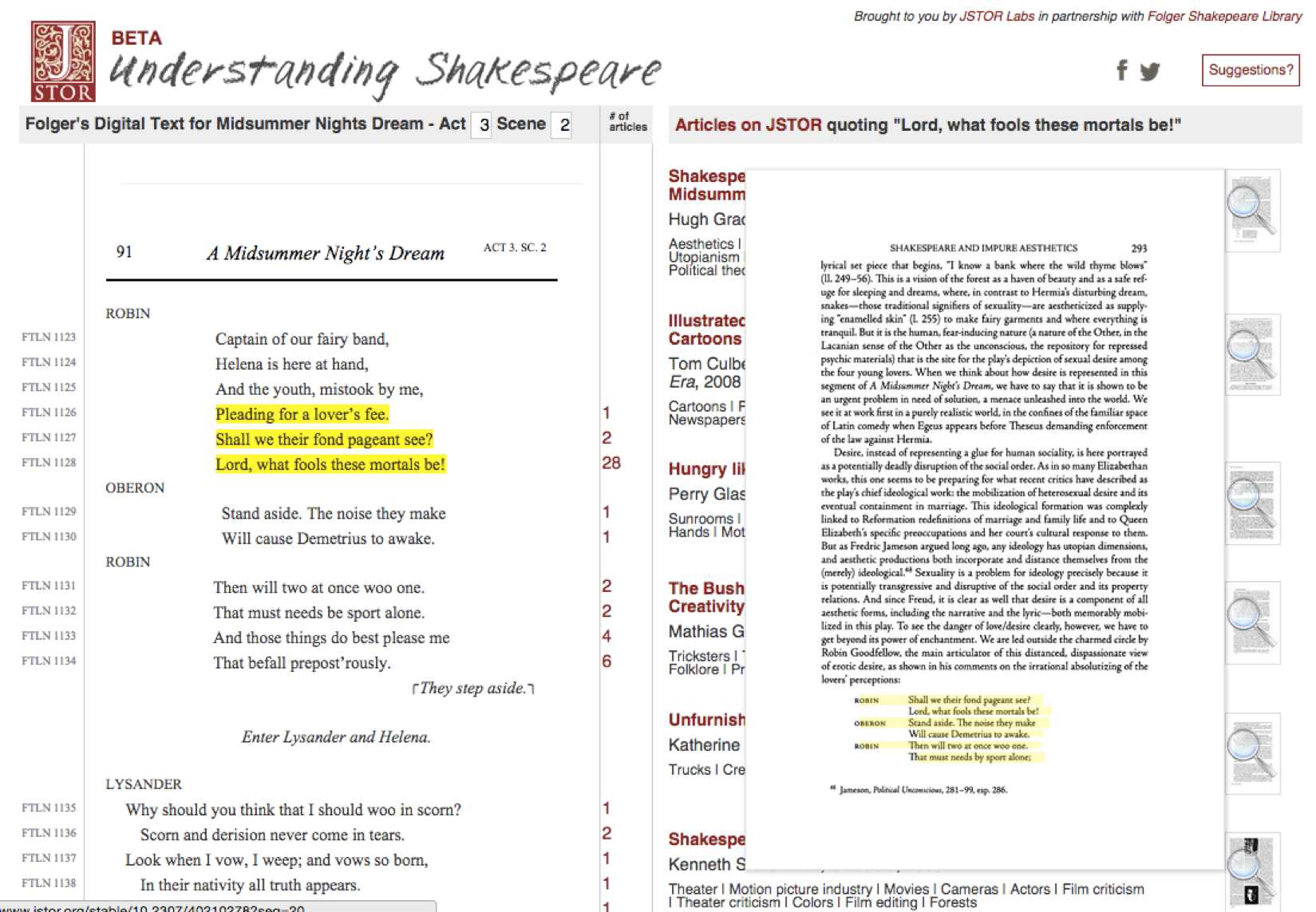This screenshot has height=912, width=1316.
Task: Open 'Hungry' article title link
Action: tap(706, 469)
